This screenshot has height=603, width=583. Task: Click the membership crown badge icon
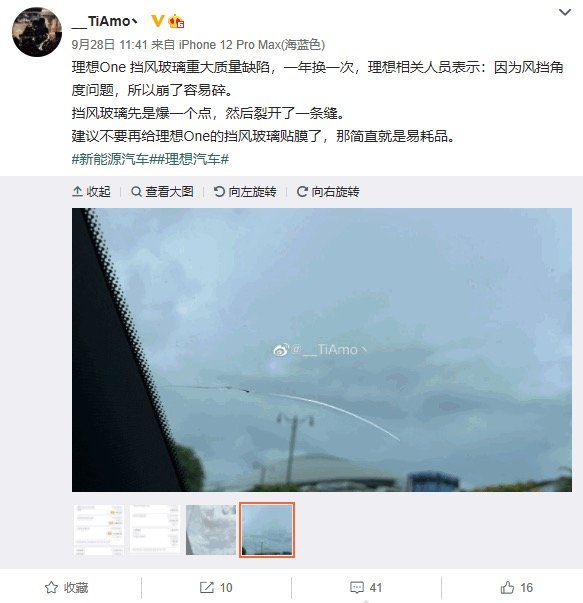176,21
